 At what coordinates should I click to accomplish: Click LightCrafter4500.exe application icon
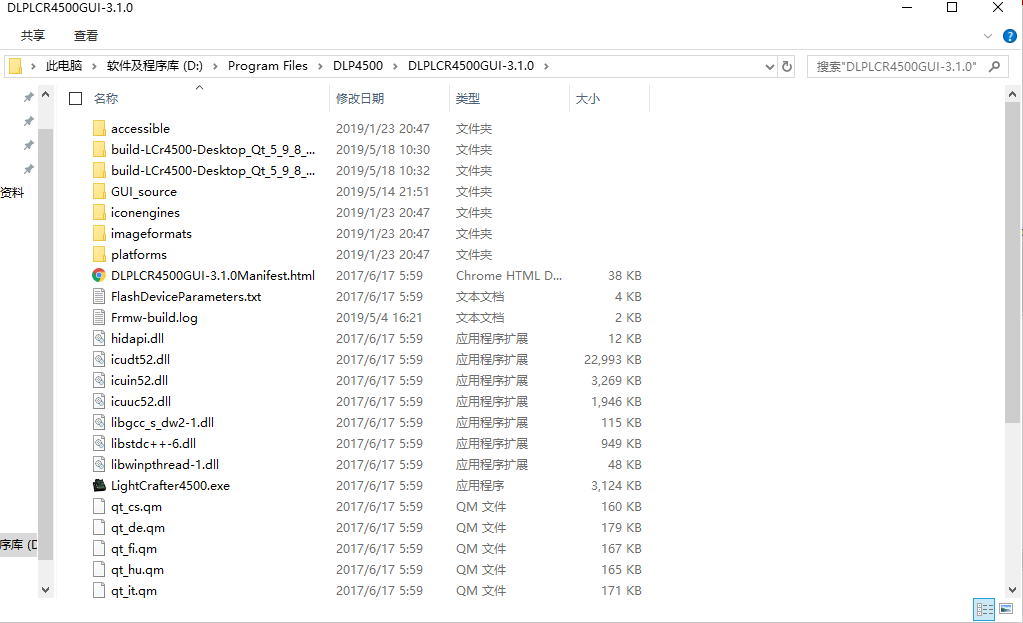tap(99, 485)
